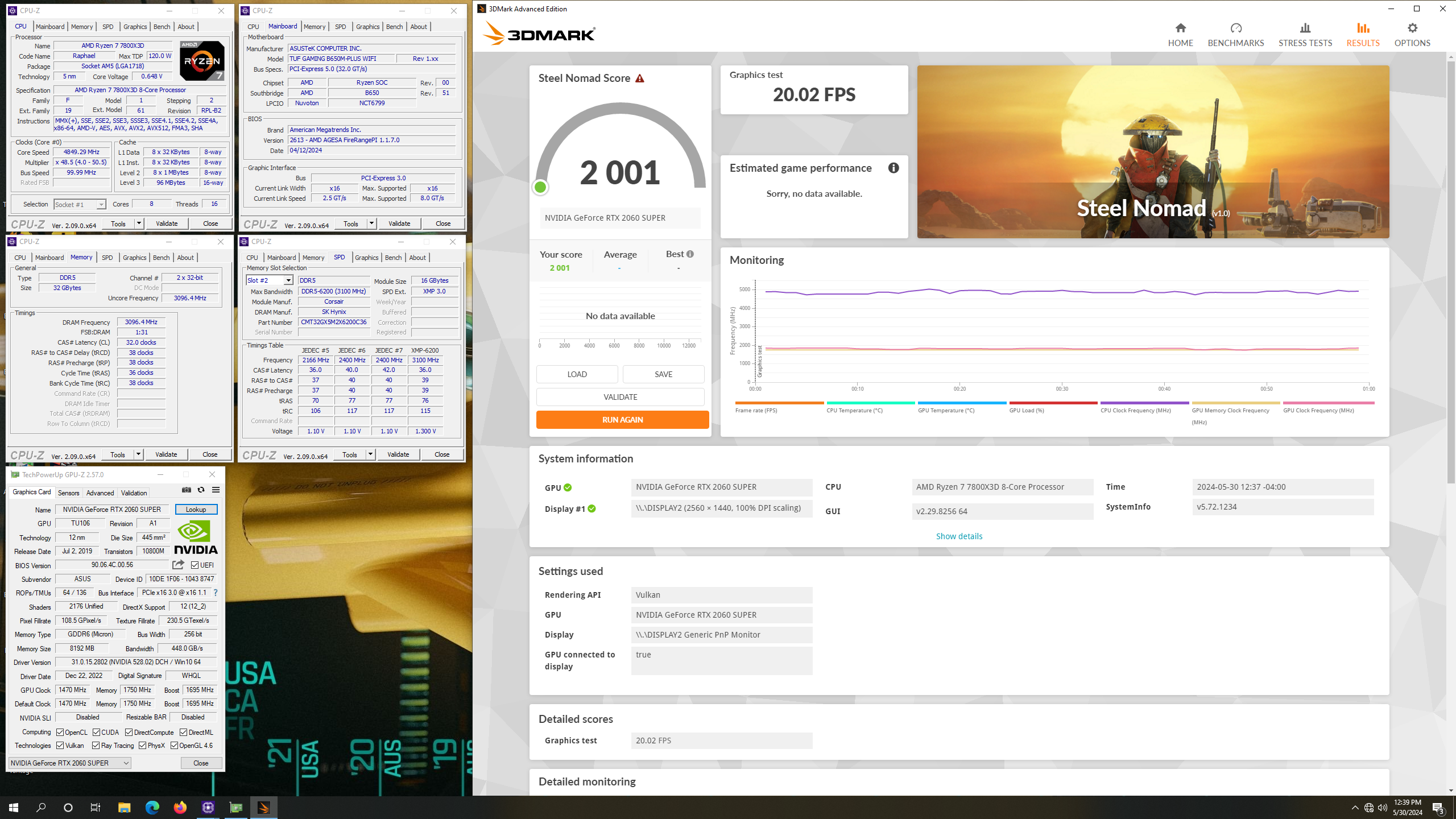The width and height of the screenshot is (1456, 819).
Task: Select Frame rate (FPS) orange legend swatch
Action: (x=779, y=403)
